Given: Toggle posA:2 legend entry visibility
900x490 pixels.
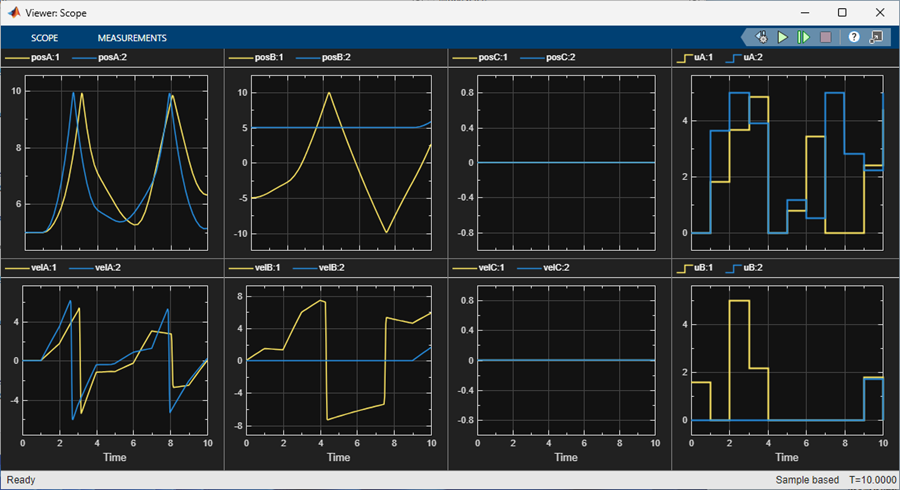Looking at the screenshot, I should (114, 58).
